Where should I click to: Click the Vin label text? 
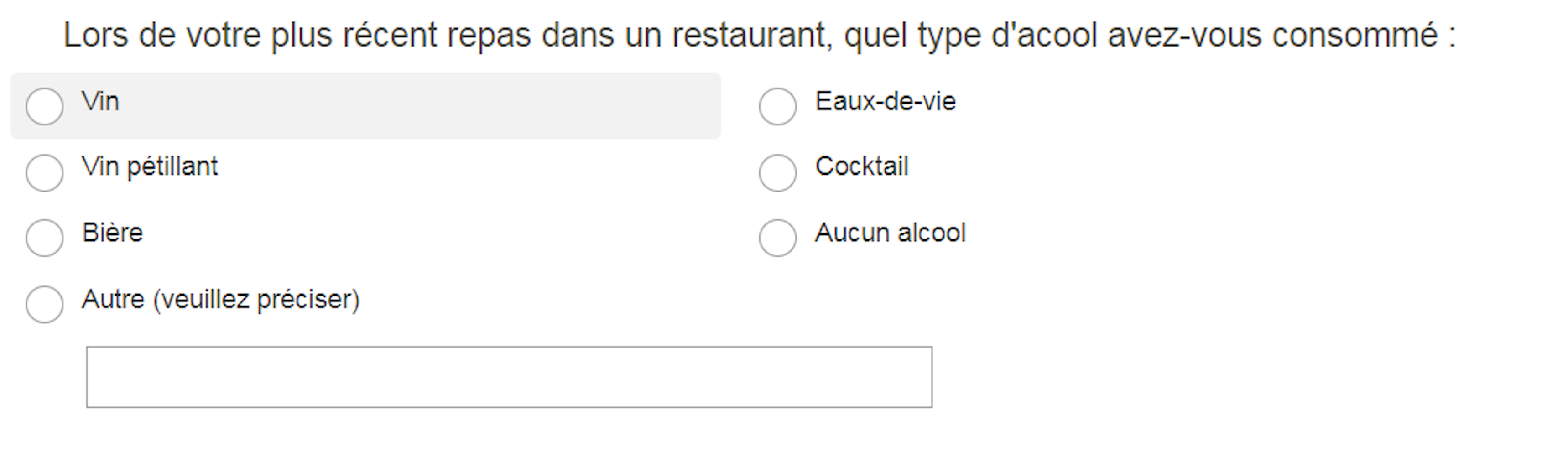coord(100,102)
